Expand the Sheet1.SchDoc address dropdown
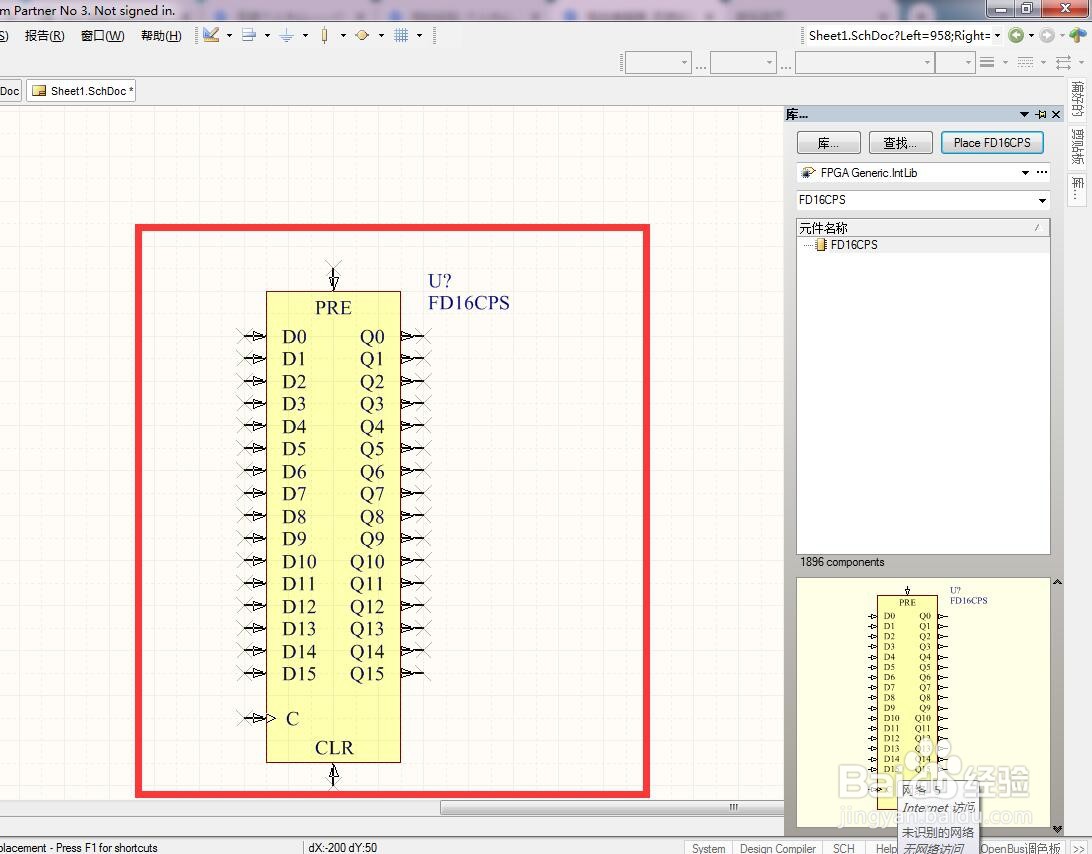Image resolution: width=1092 pixels, height=854 pixels. 997,36
